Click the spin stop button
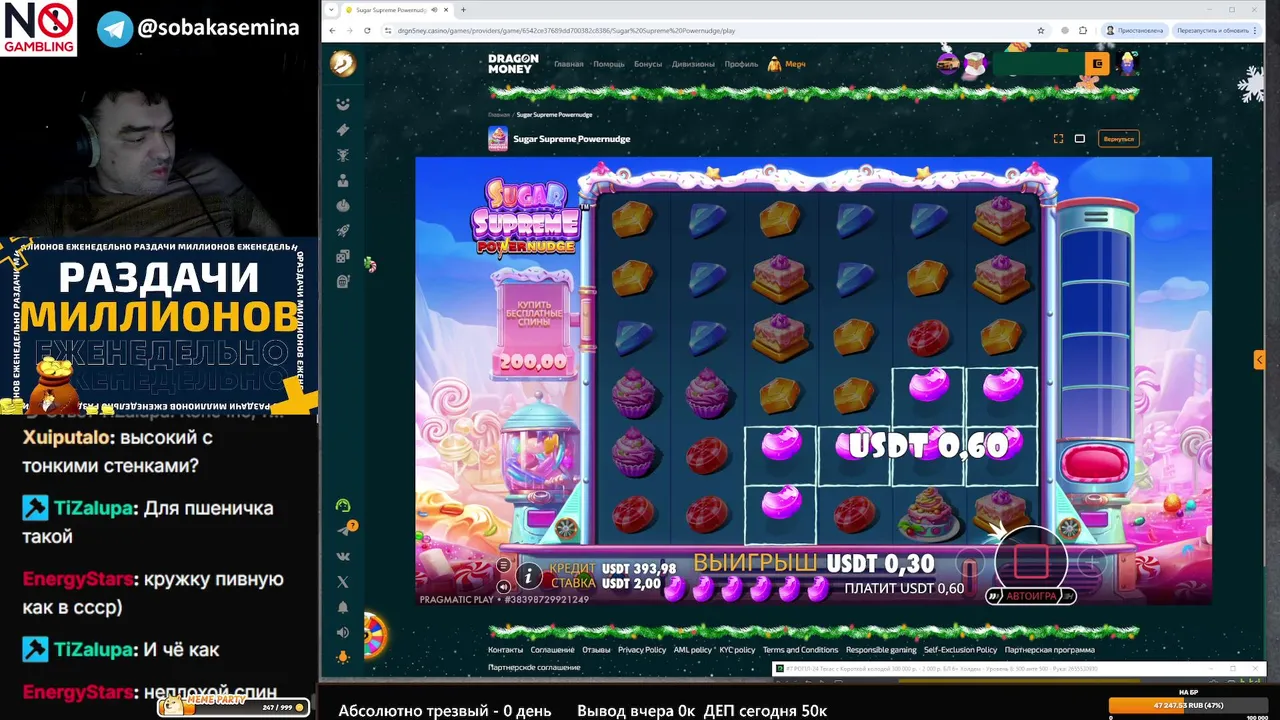The height and width of the screenshot is (720, 1280). coord(1030,562)
